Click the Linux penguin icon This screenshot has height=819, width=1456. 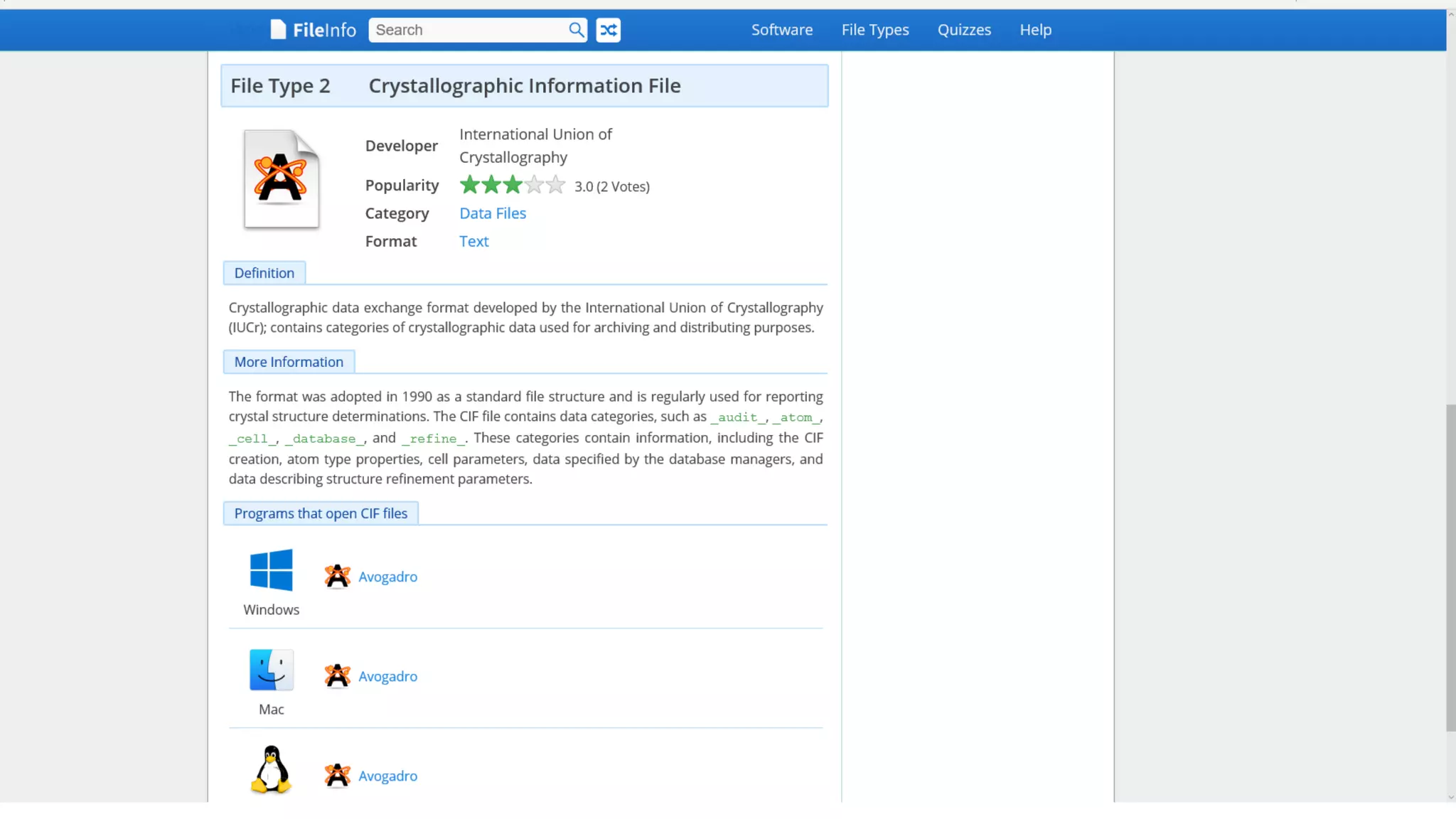271,769
